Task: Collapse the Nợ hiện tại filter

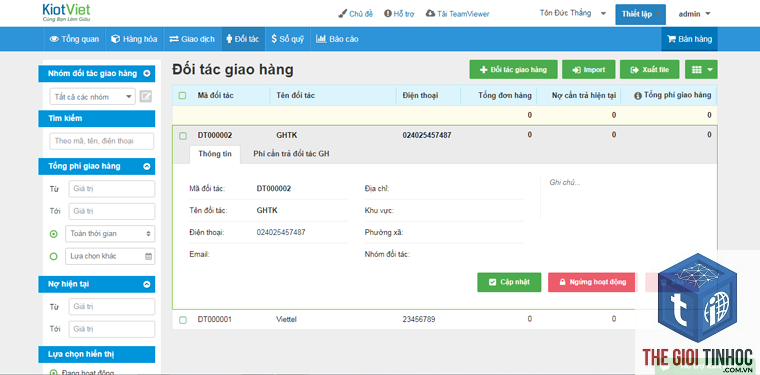Action: (x=147, y=284)
